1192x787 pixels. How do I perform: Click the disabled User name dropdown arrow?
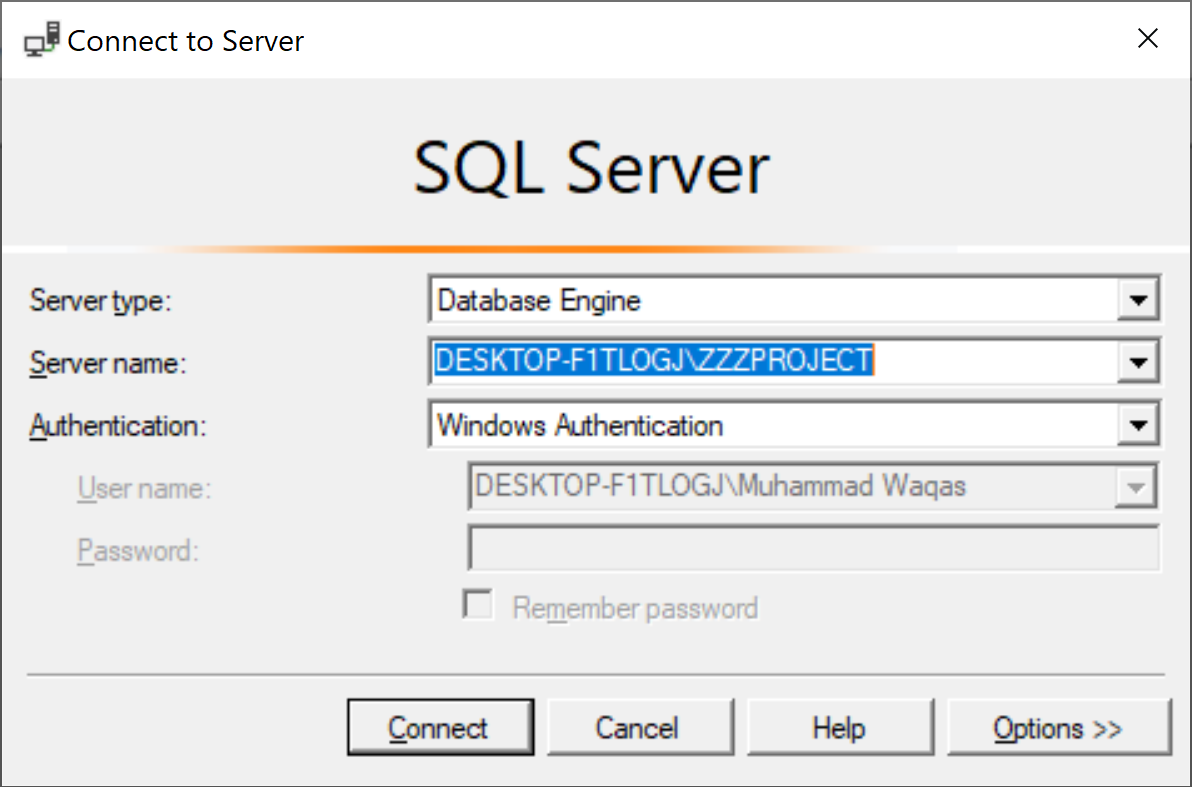[1136, 487]
